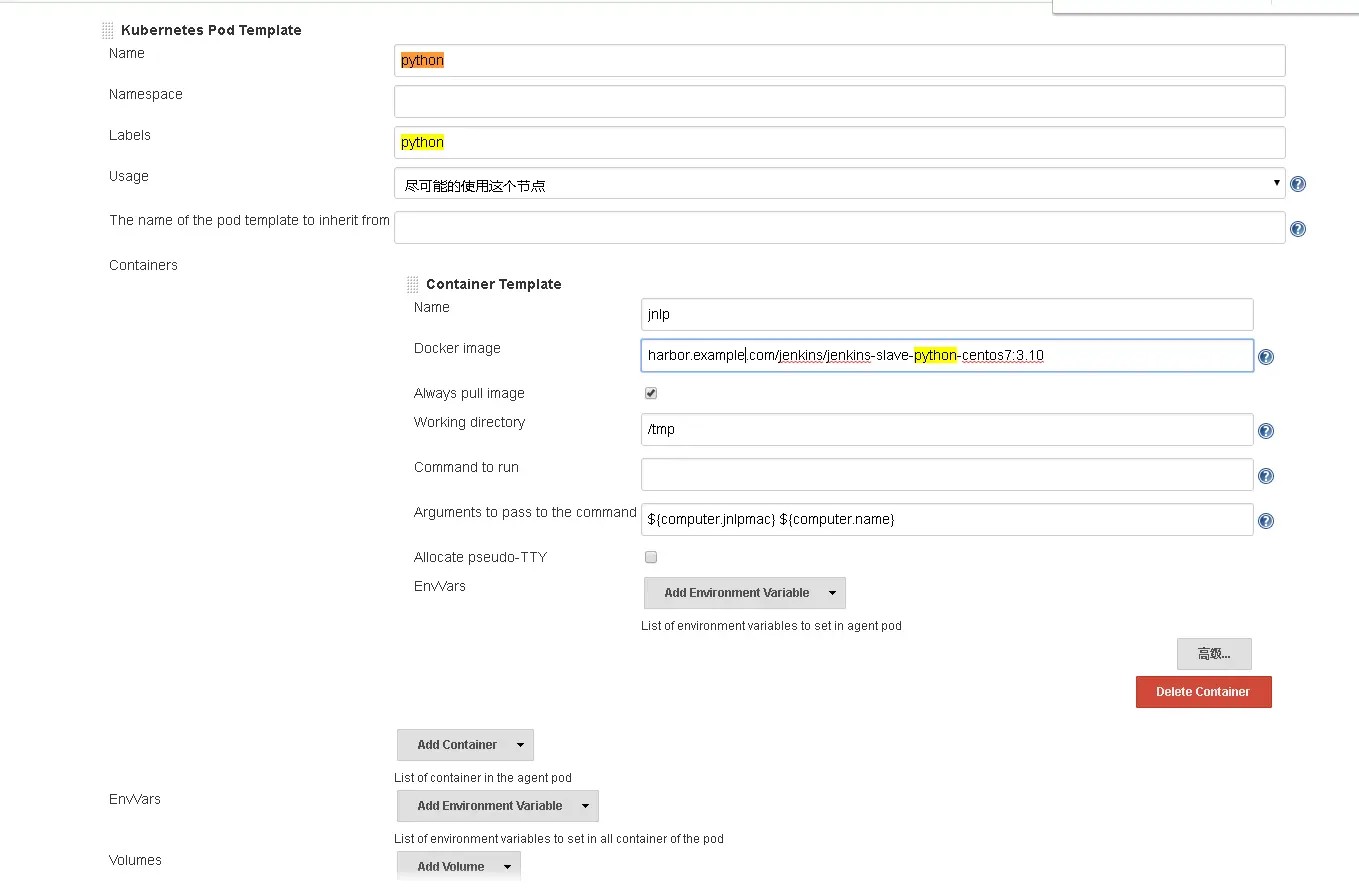Uncheck the Always pull image checkbox
This screenshot has height=896, width=1359.
pos(651,393)
